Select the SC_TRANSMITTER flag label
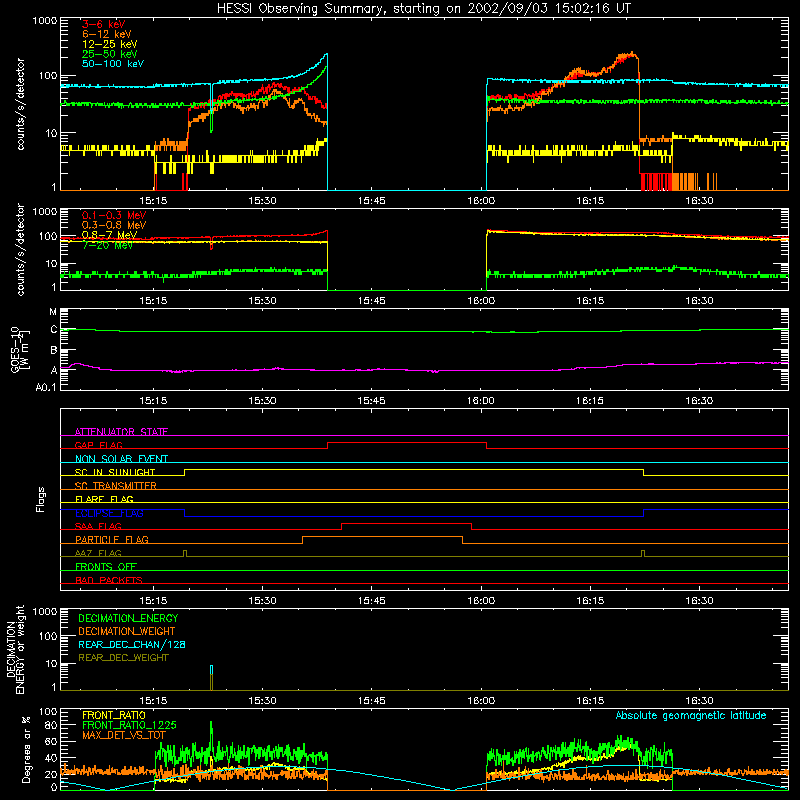 (115, 486)
